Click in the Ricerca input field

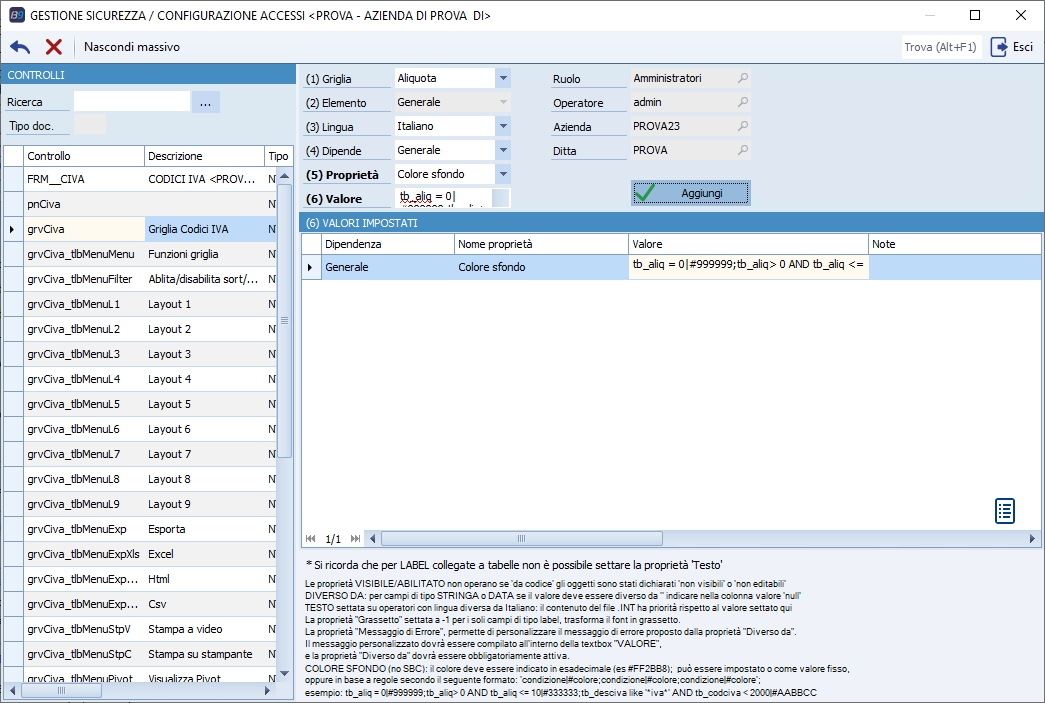pyautogui.click(x=131, y=102)
